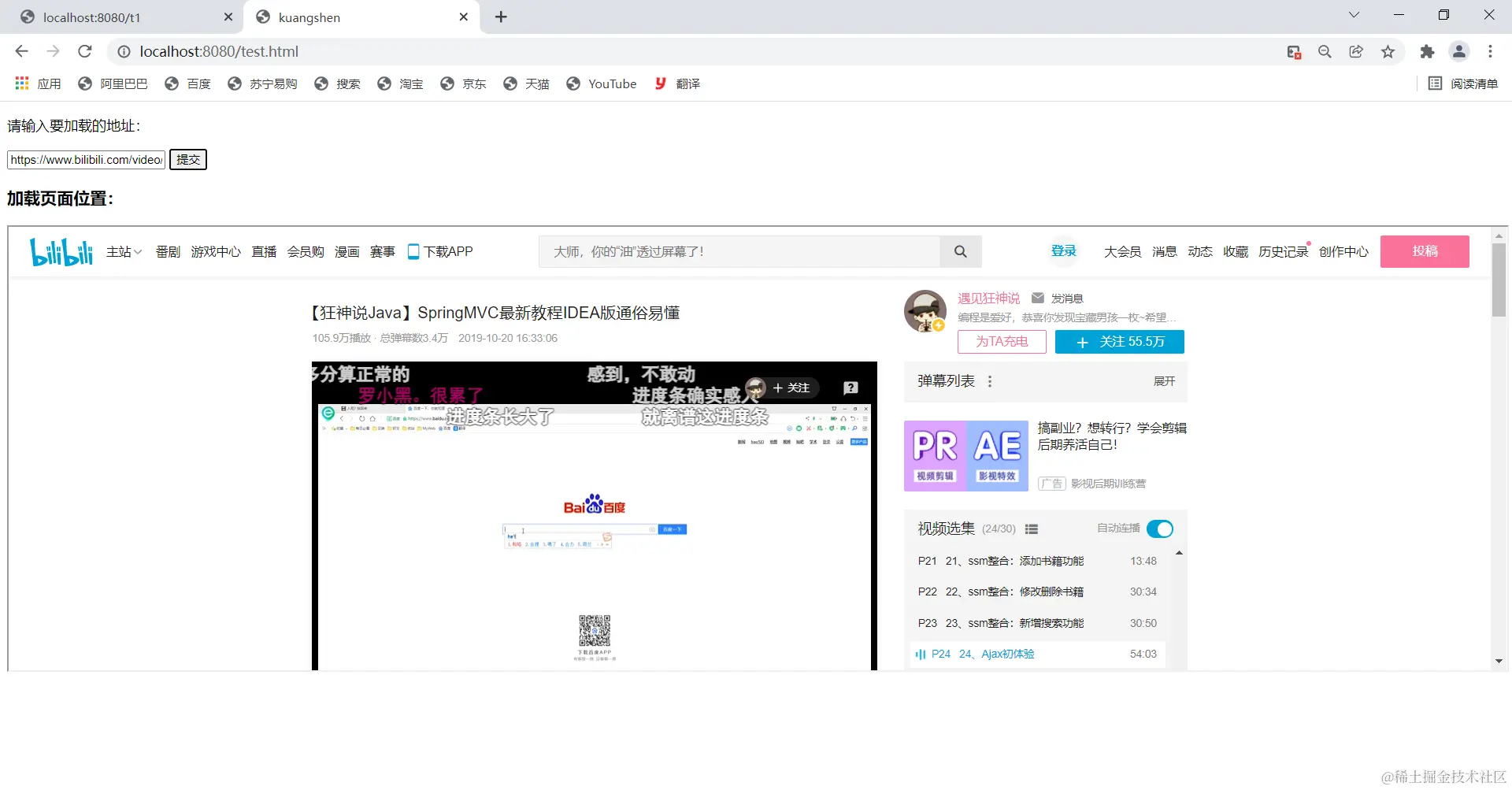Click the 发消息 envelope icon
Screen dimensions: 1512x790
(1038, 298)
